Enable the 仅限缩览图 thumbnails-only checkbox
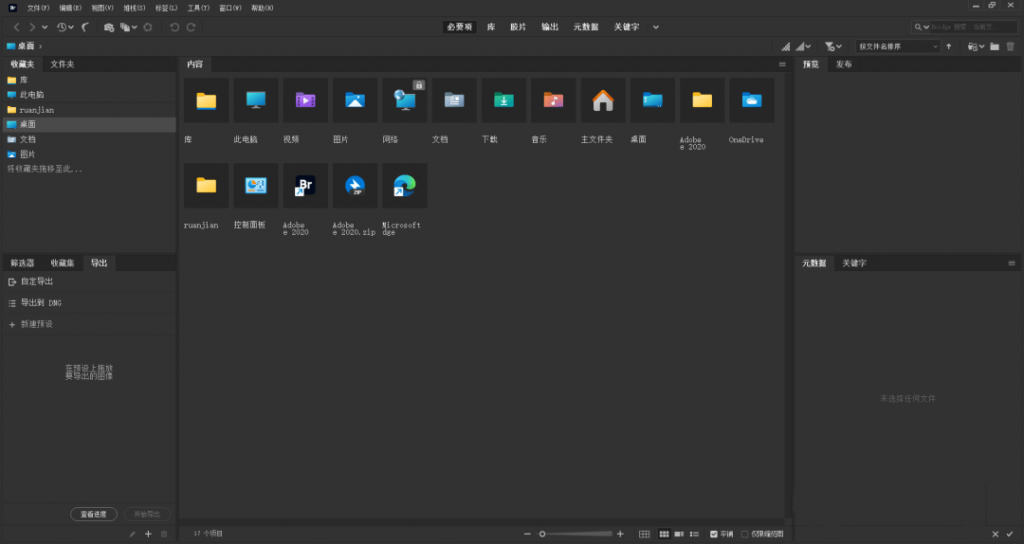Image resolution: width=1024 pixels, height=544 pixels. 744,534
